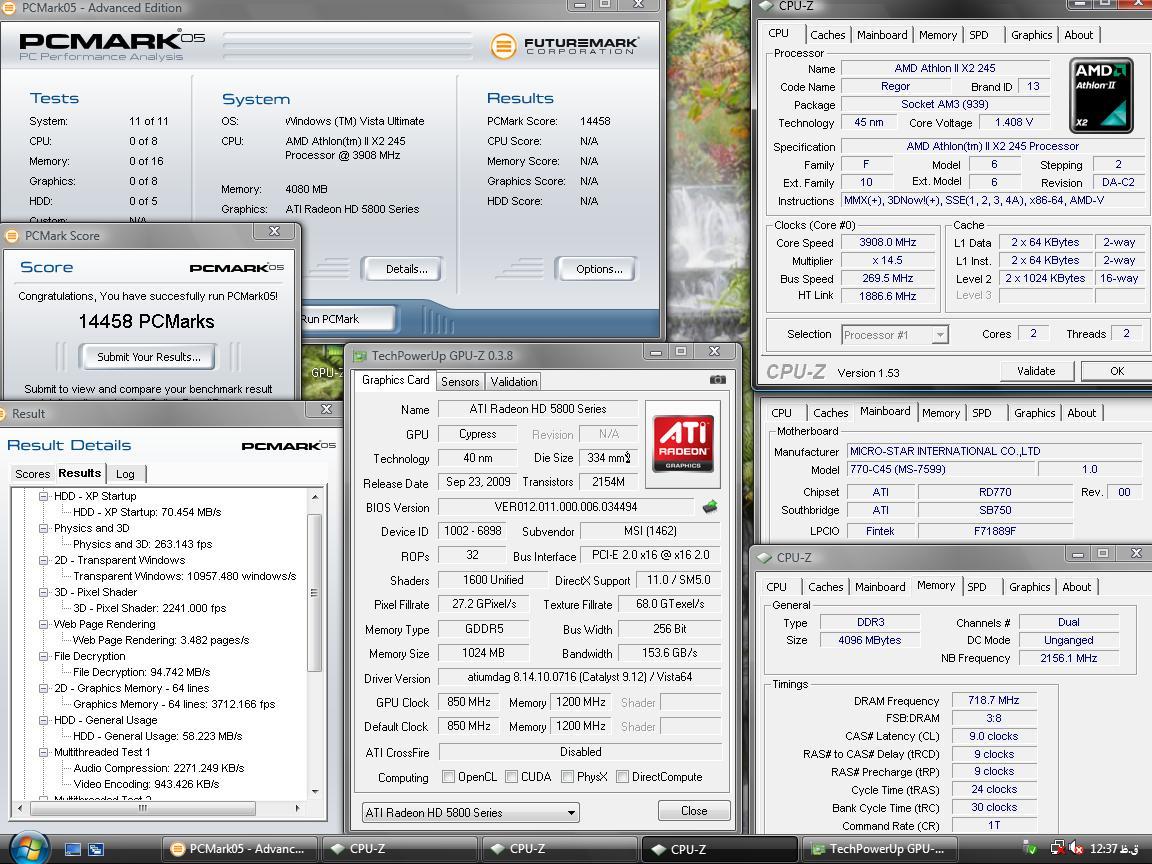This screenshot has width=1152, height=864.
Task: Click the scroll right arrow in Result Details
Action: (x=297, y=808)
